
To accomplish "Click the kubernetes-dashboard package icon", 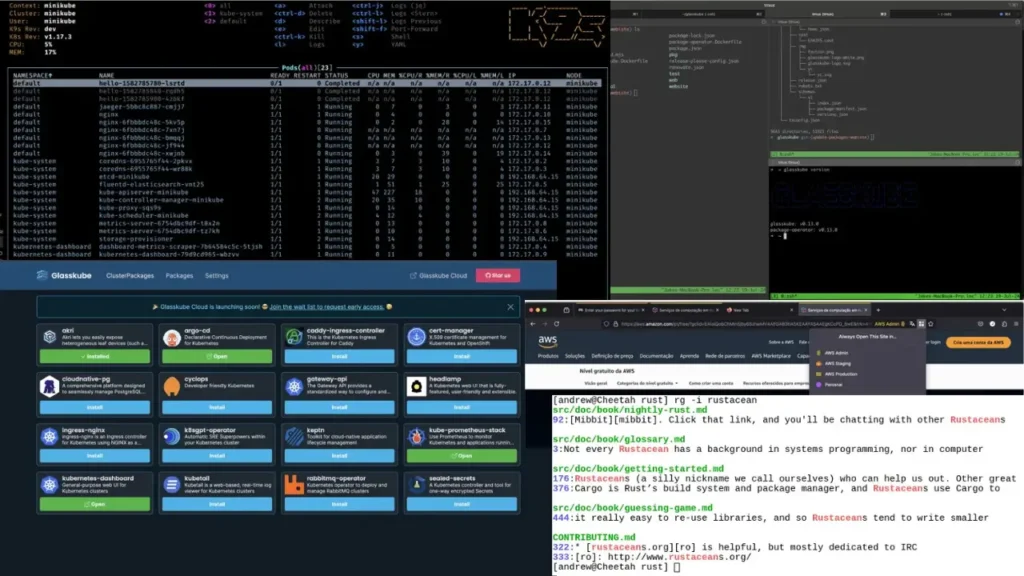I will (50, 485).
